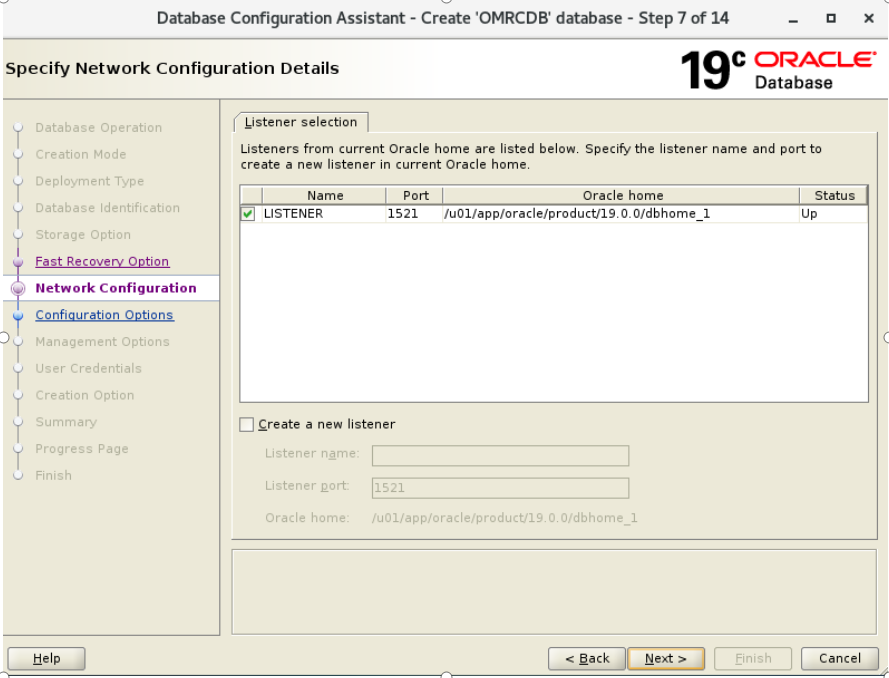Click the Database Operation step
The image size is (889, 678).
(99, 128)
